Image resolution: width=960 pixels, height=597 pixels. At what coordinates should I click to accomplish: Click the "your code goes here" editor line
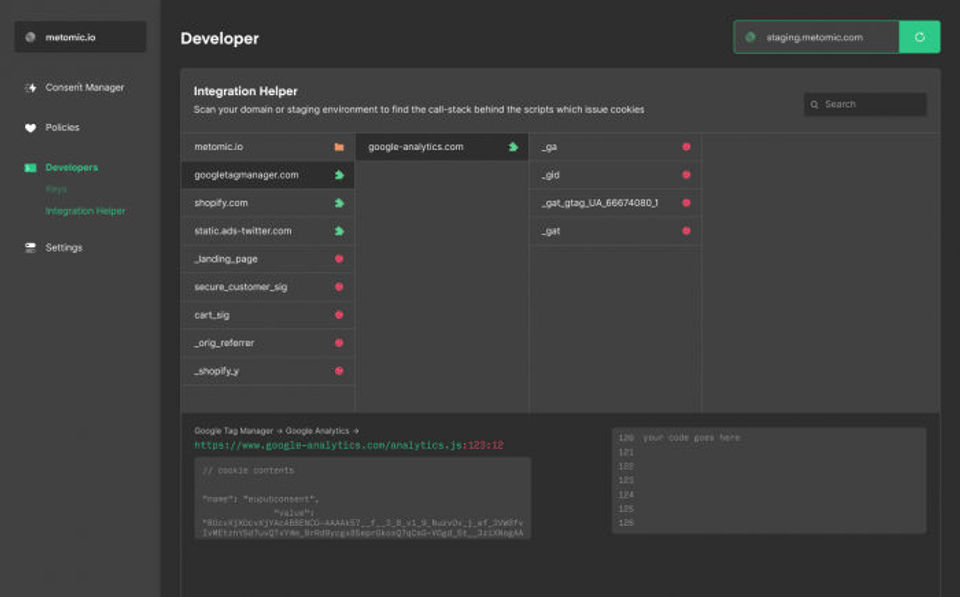(691, 438)
